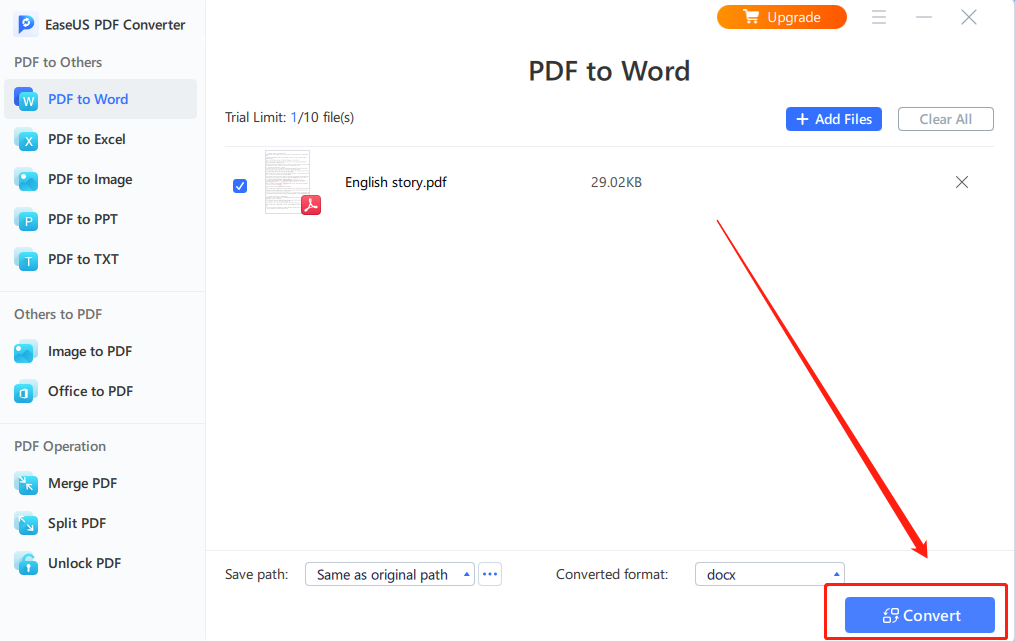Screen dimensions: 1015x641
Task: Click the 29.02KB file size text
Action: [616, 183]
